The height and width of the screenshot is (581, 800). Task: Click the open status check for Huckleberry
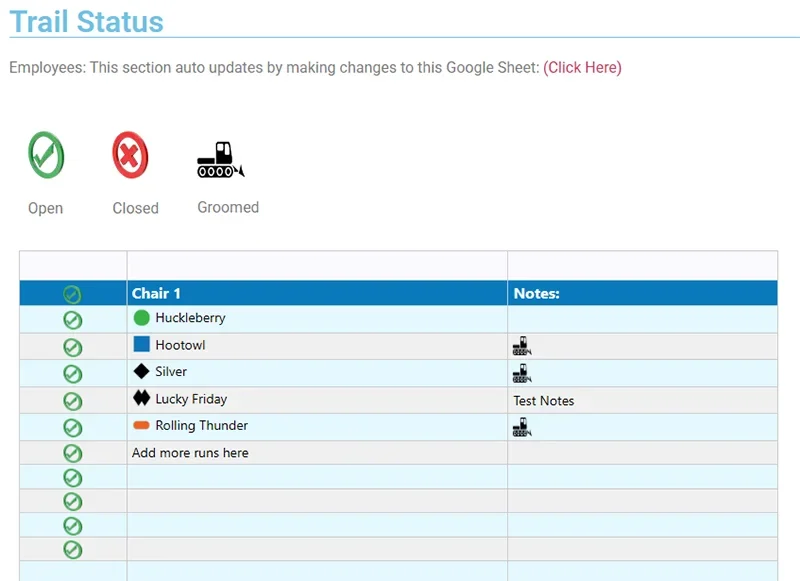coord(72,320)
